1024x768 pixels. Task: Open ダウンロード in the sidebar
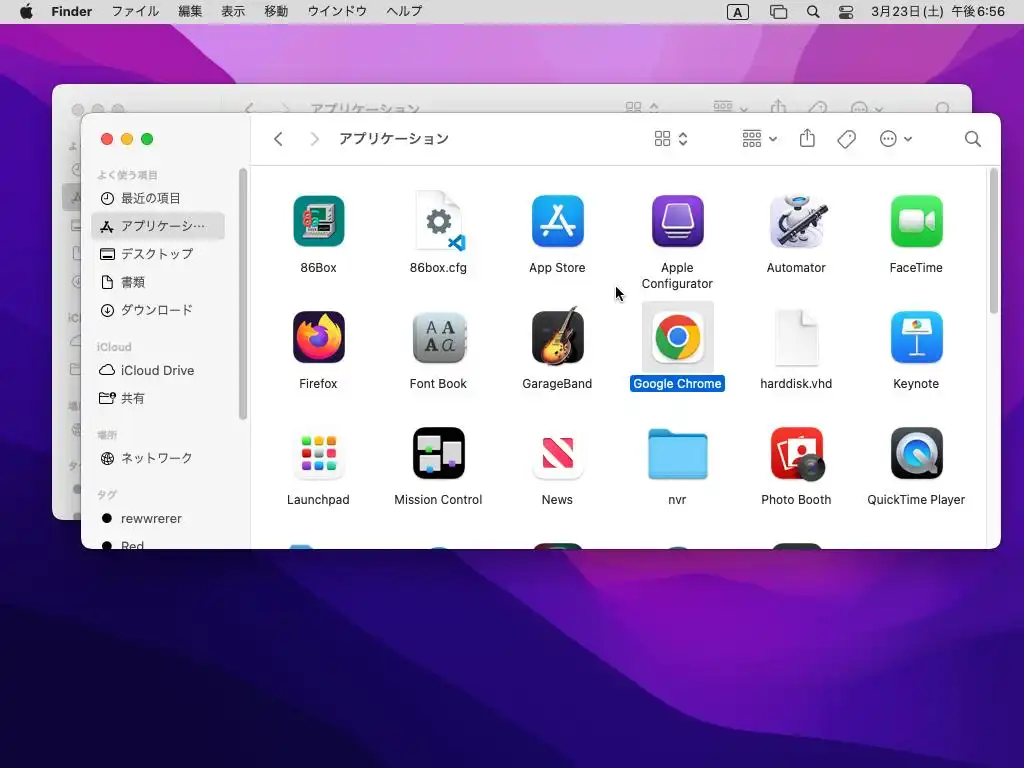(159, 310)
